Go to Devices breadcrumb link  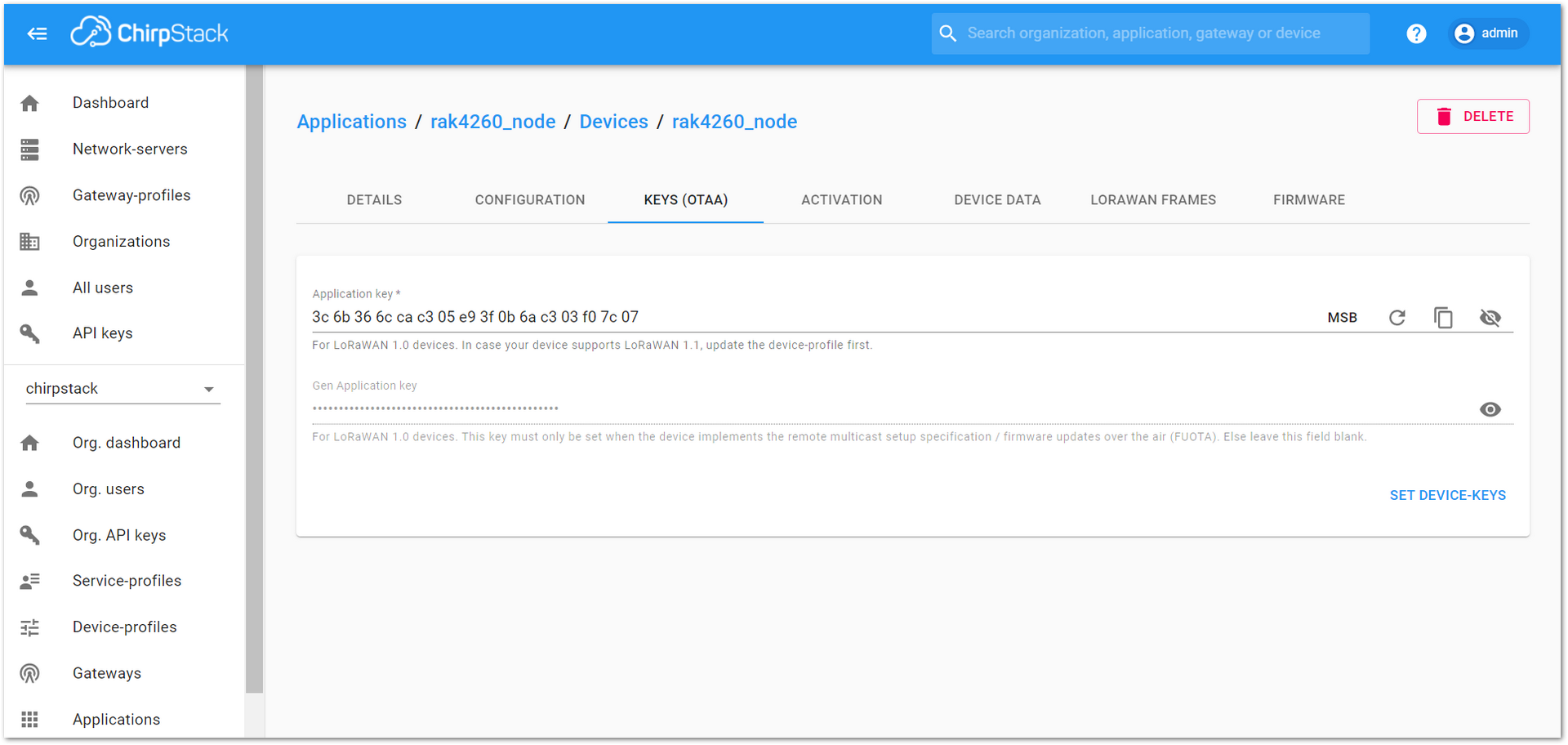click(614, 122)
